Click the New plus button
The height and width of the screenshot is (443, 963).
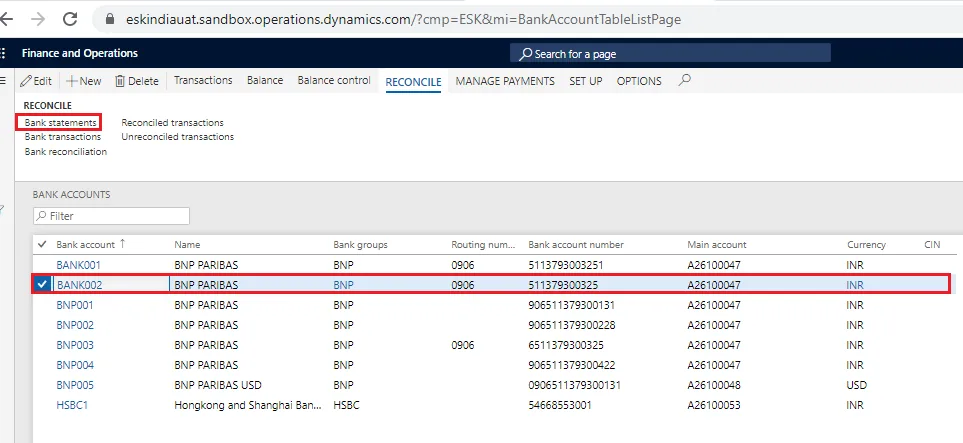coord(84,81)
